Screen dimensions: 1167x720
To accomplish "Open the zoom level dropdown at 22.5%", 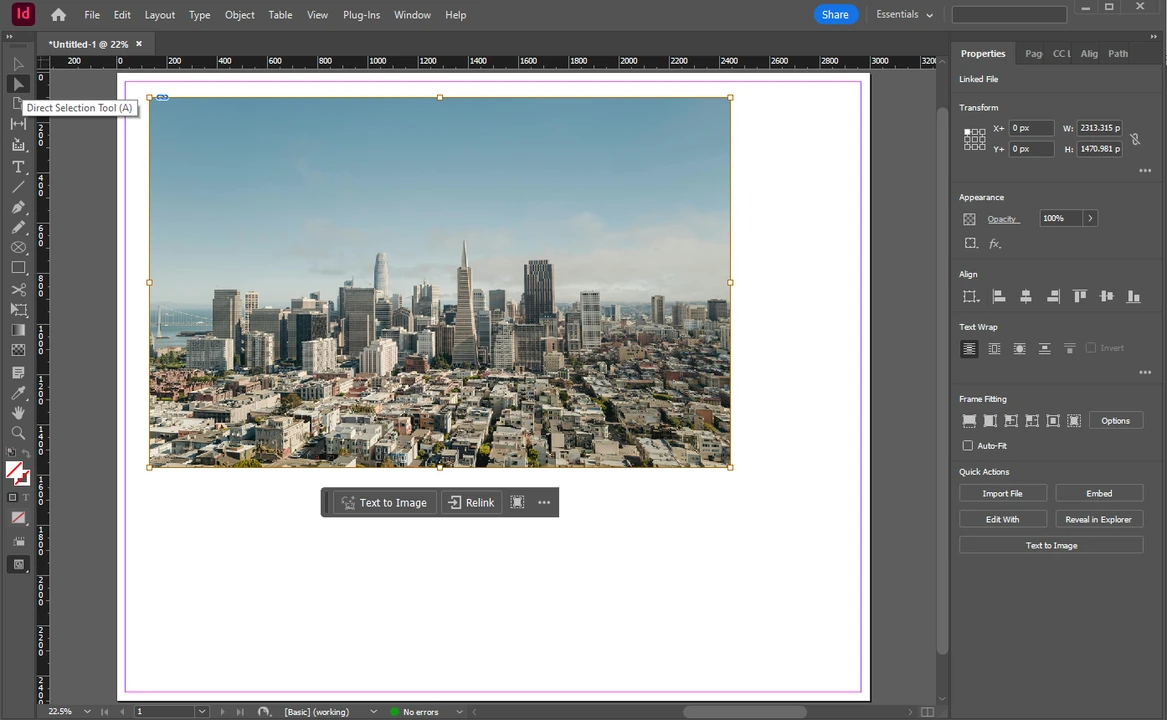I will [x=87, y=712].
